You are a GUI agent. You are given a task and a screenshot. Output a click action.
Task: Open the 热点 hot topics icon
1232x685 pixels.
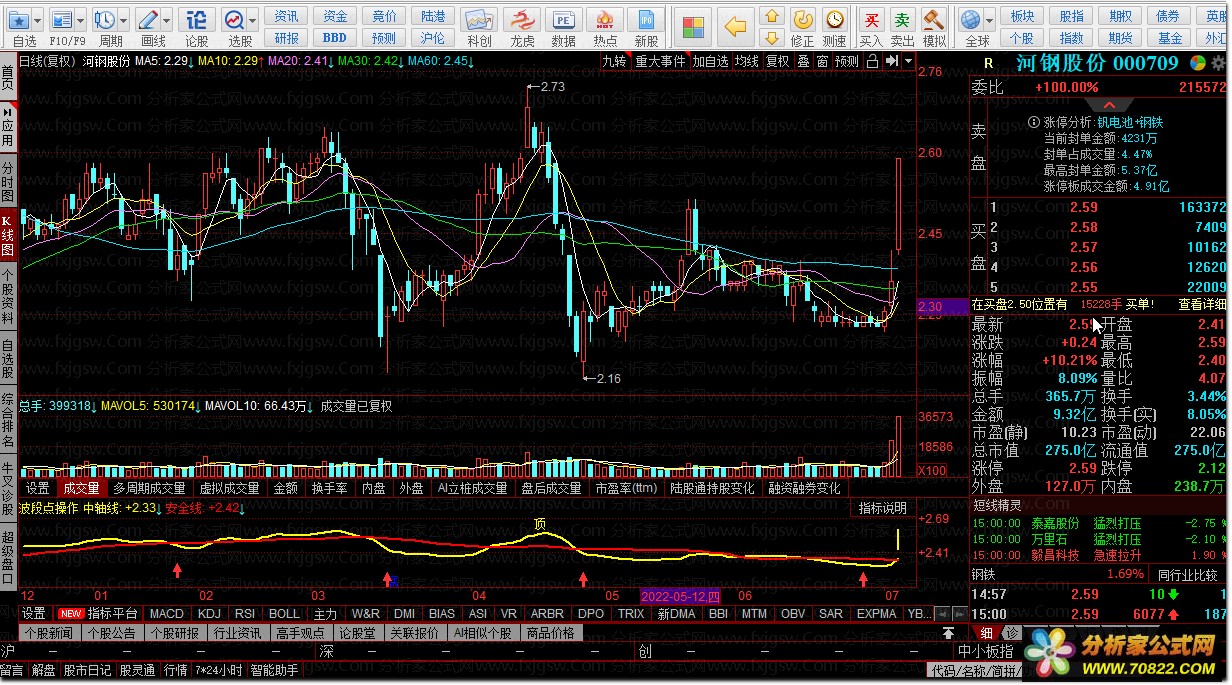[x=605, y=20]
